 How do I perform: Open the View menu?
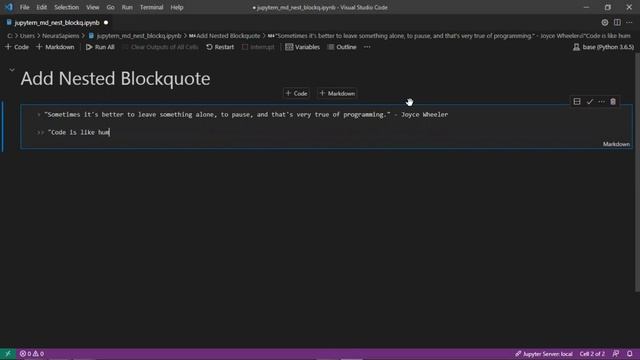tap(93, 7)
